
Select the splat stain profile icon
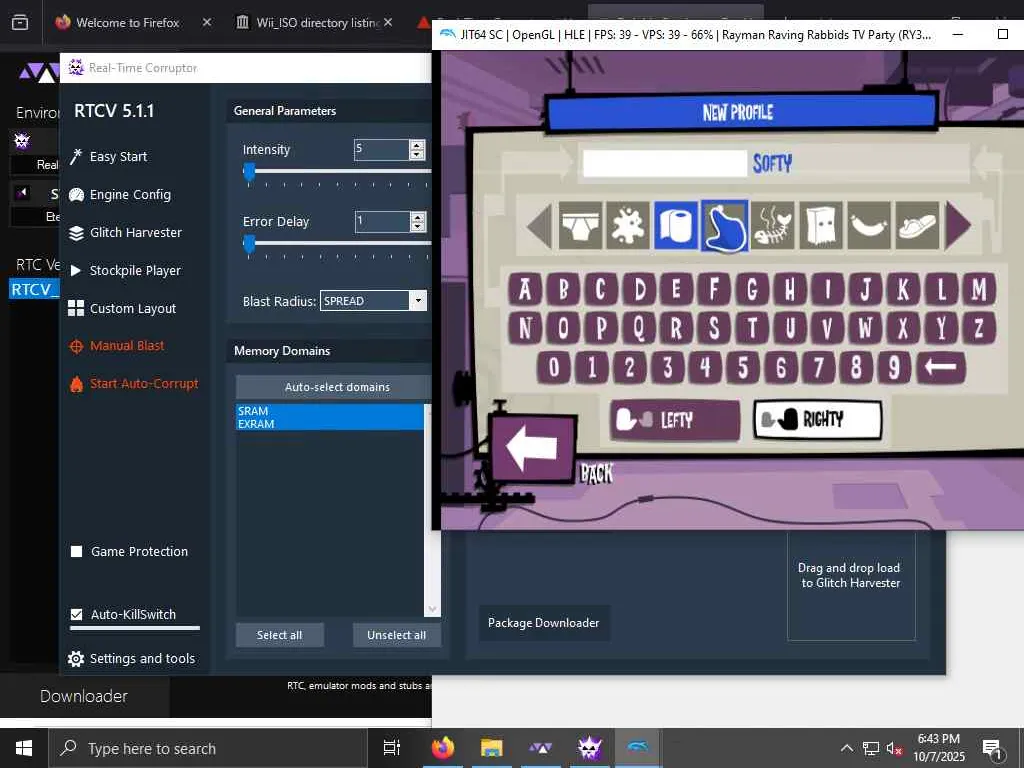628,226
